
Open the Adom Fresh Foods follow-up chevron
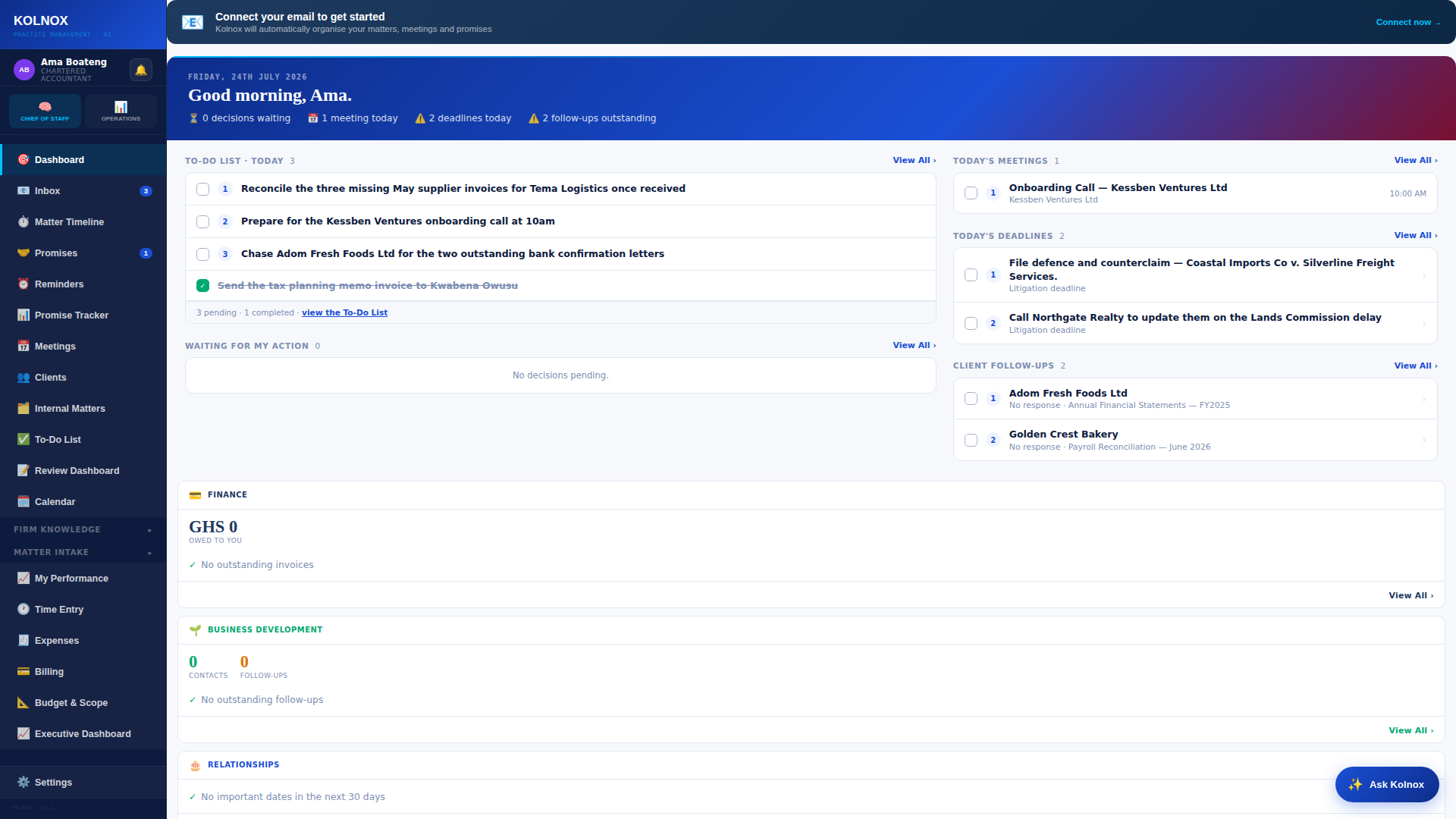[1424, 399]
